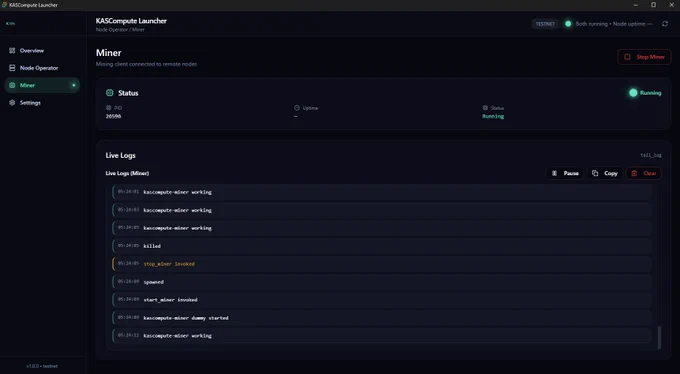Screen dimensions: 680x374
Task: Click the 'spawned' log entry
Action: [x=382, y=282]
